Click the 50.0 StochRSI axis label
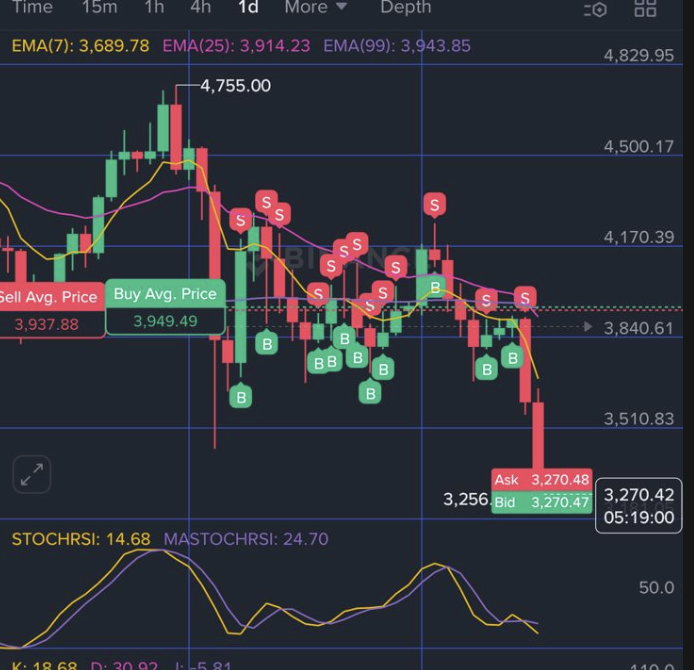The width and height of the screenshot is (694, 670). pyautogui.click(x=656, y=588)
